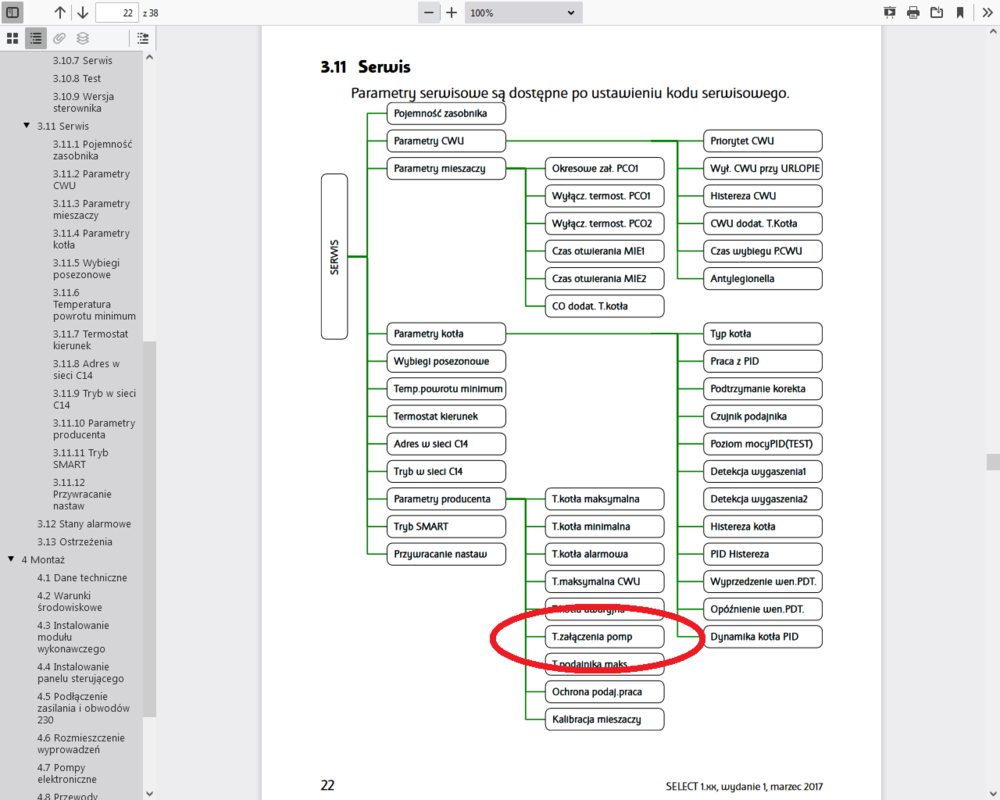Find current outline item

click(x=143, y=38)
